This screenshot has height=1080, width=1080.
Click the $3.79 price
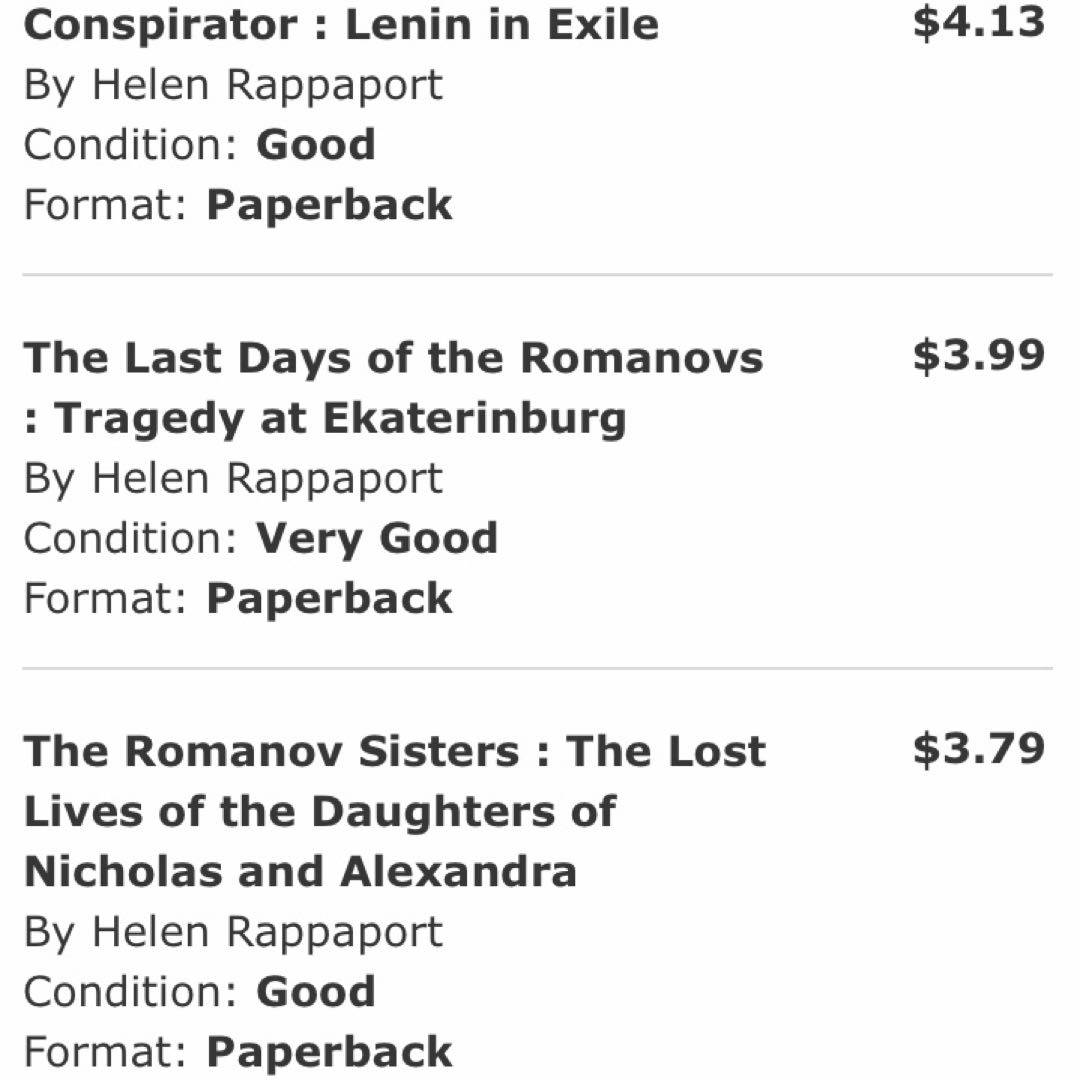(978, 750)
